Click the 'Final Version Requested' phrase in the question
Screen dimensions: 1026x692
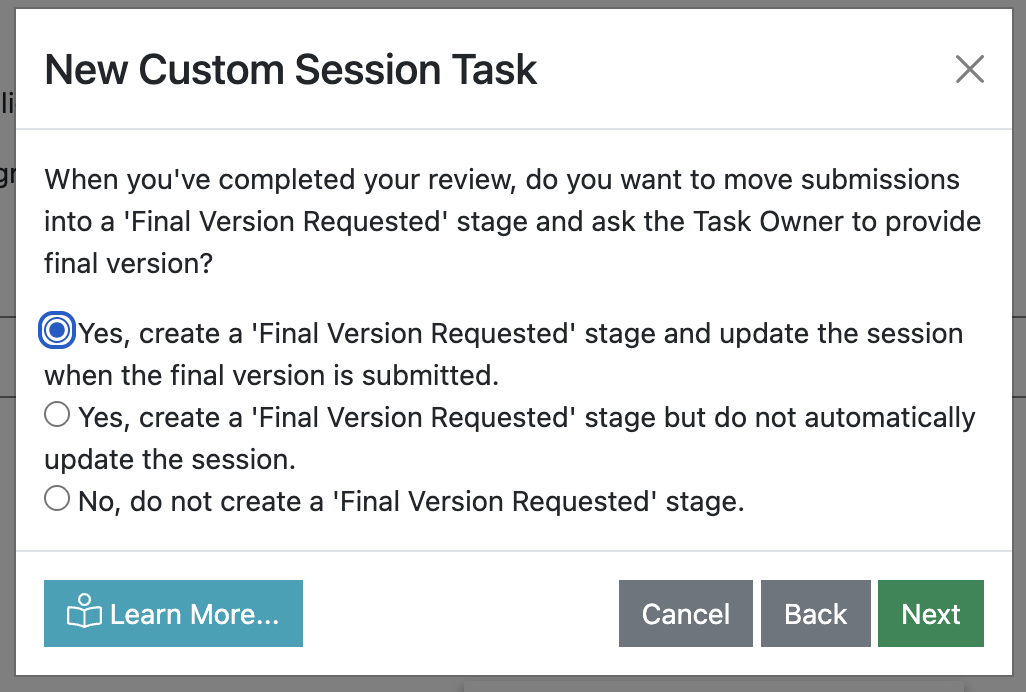[287, 222]
